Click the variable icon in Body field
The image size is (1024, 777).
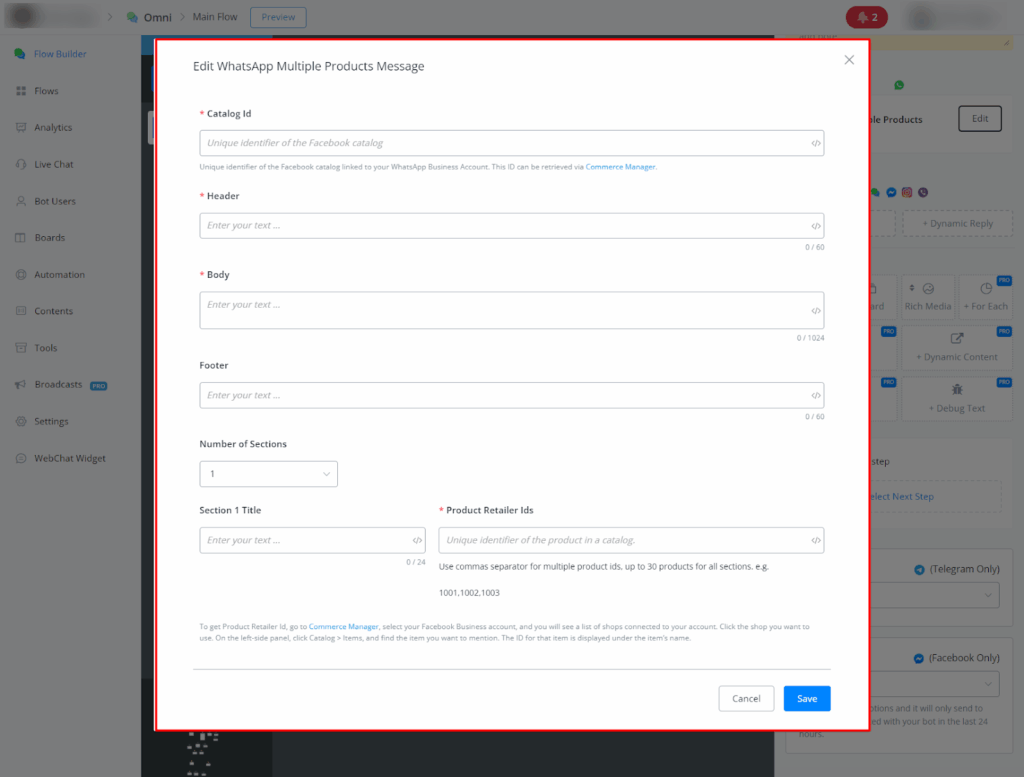(816, 311)
